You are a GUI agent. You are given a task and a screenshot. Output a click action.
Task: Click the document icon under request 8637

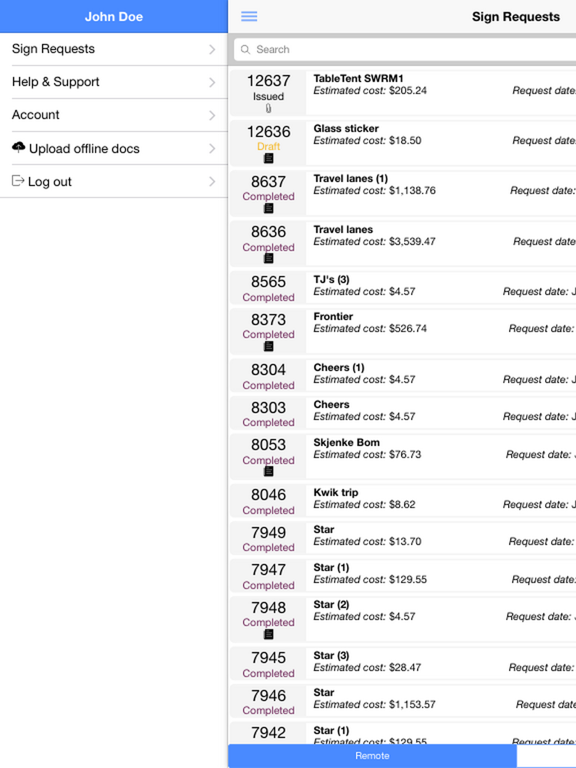(x=268, y=209)
